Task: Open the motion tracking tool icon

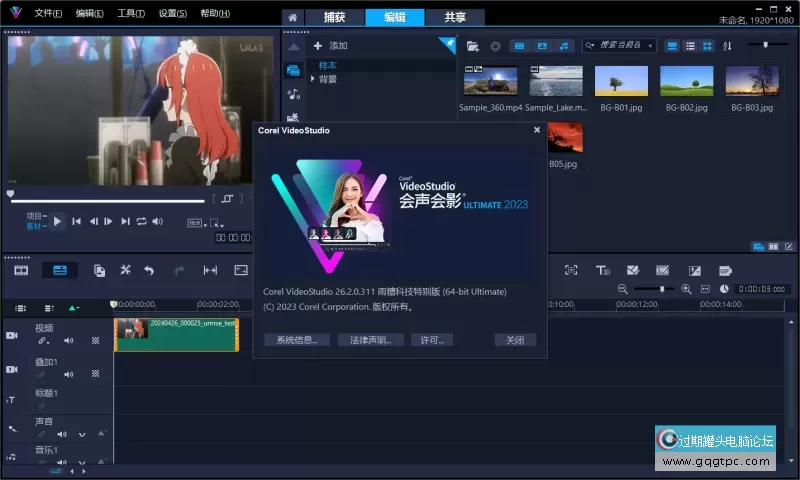Action: click(x=571, y=270)
